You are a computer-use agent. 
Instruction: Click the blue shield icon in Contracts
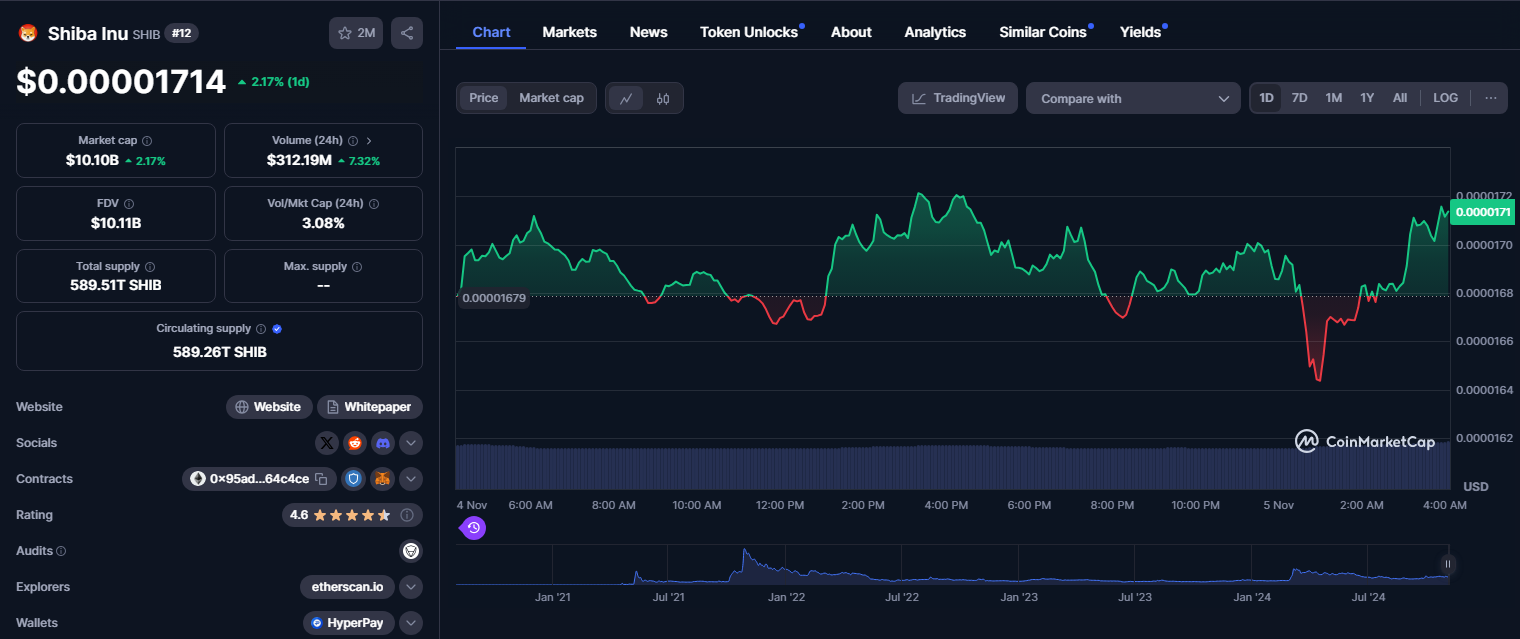point(353,479)
